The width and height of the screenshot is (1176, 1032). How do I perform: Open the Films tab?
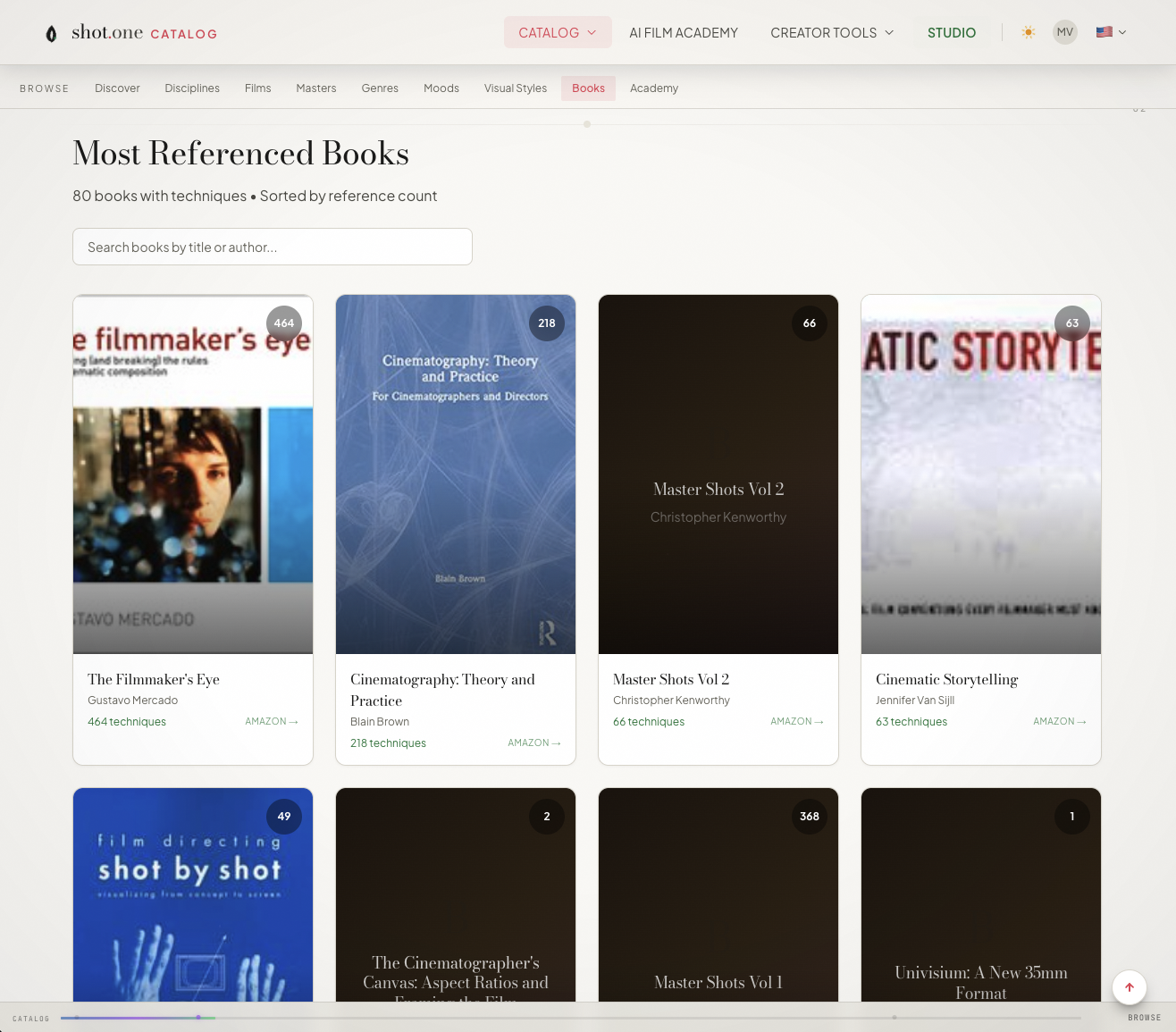[258, 88]
